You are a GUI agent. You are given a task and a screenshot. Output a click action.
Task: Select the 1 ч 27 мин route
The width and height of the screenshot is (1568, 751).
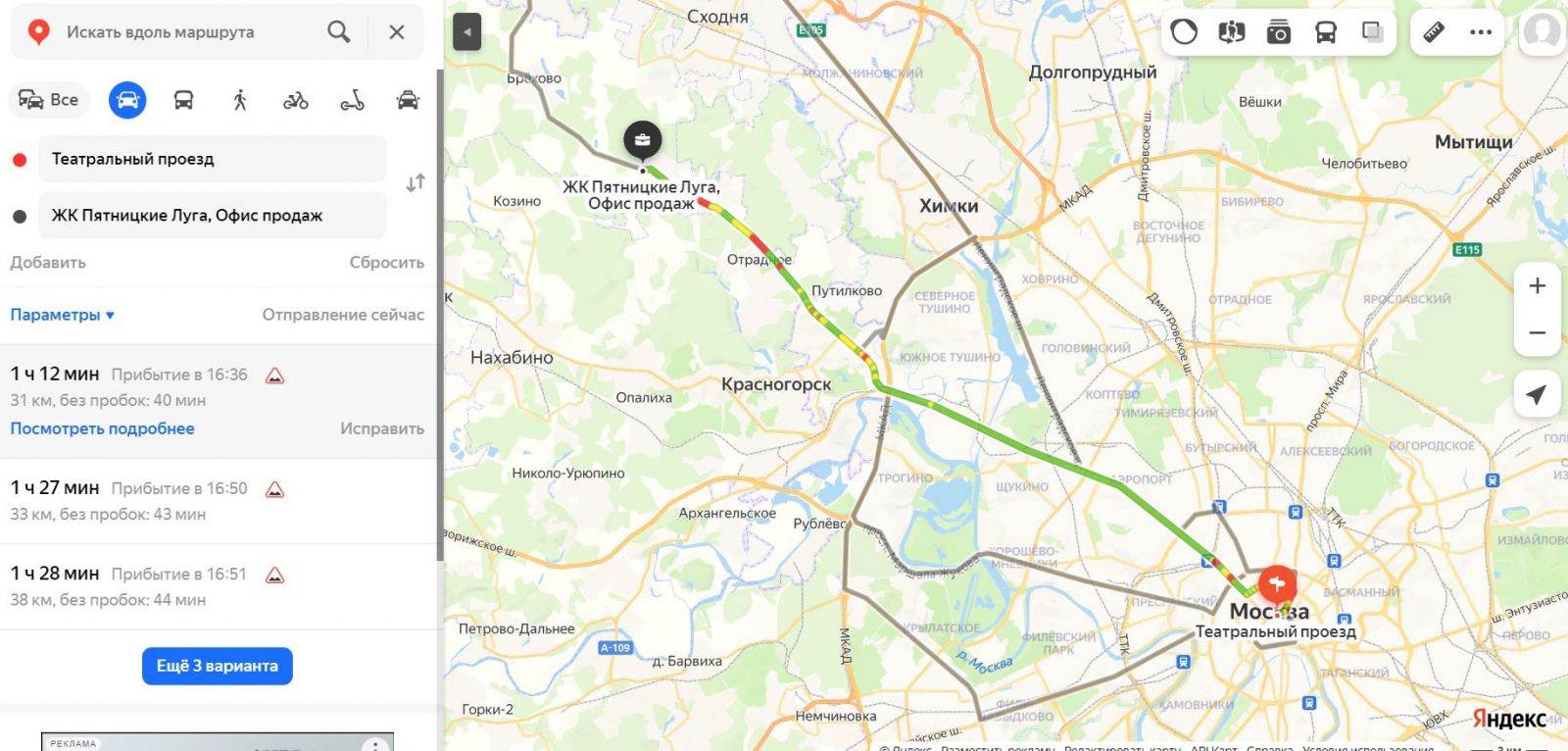(x=218, y=501)
